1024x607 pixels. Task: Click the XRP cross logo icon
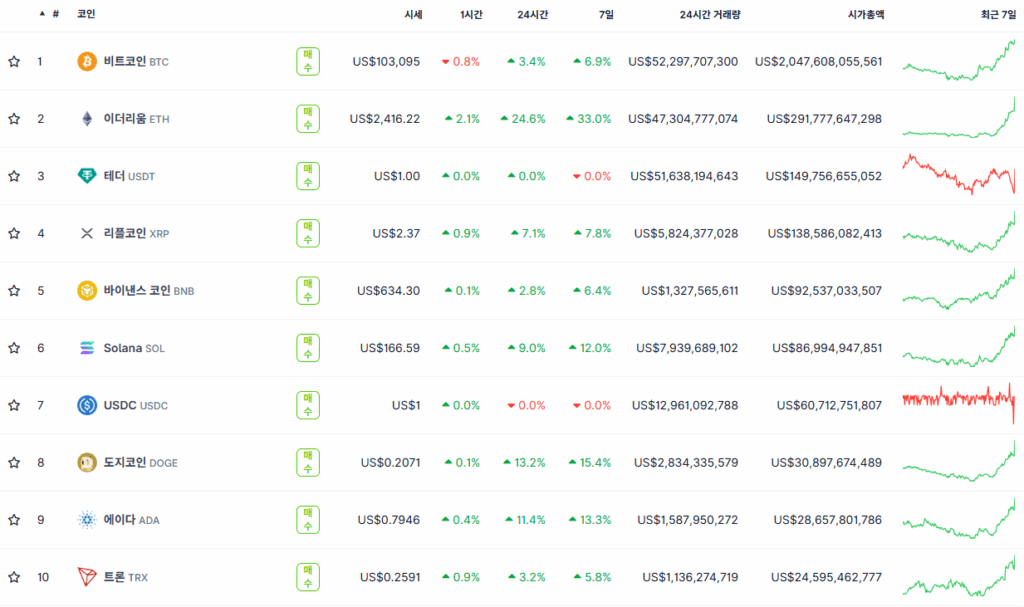(87, 233)
